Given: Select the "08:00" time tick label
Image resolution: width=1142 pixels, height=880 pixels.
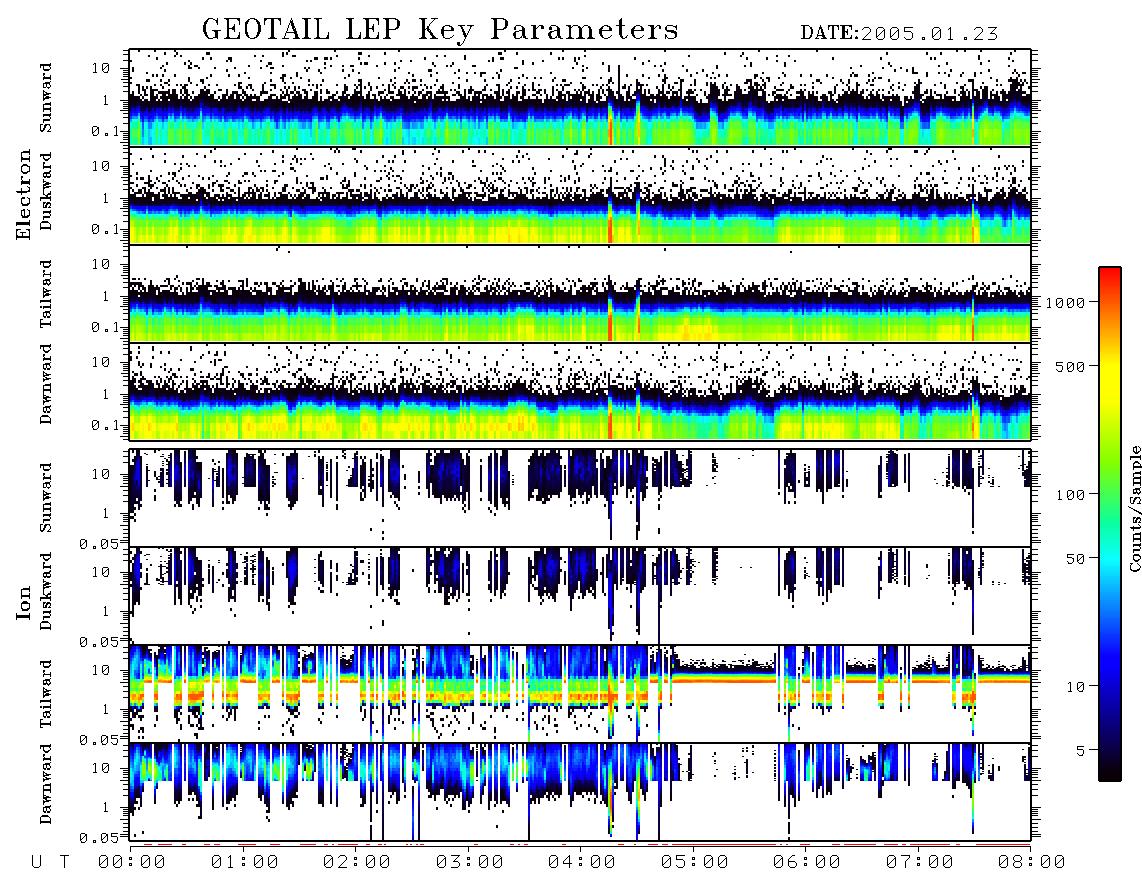Looking at the screenshot, I should [x=1032, y=863].
